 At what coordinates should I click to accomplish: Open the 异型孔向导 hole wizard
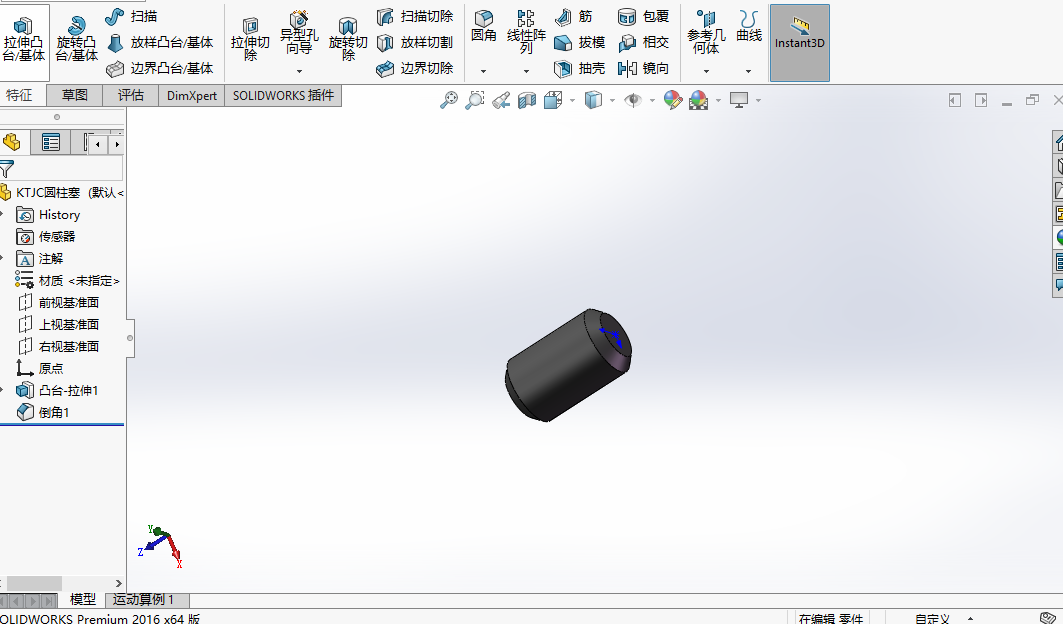[299, 34]
